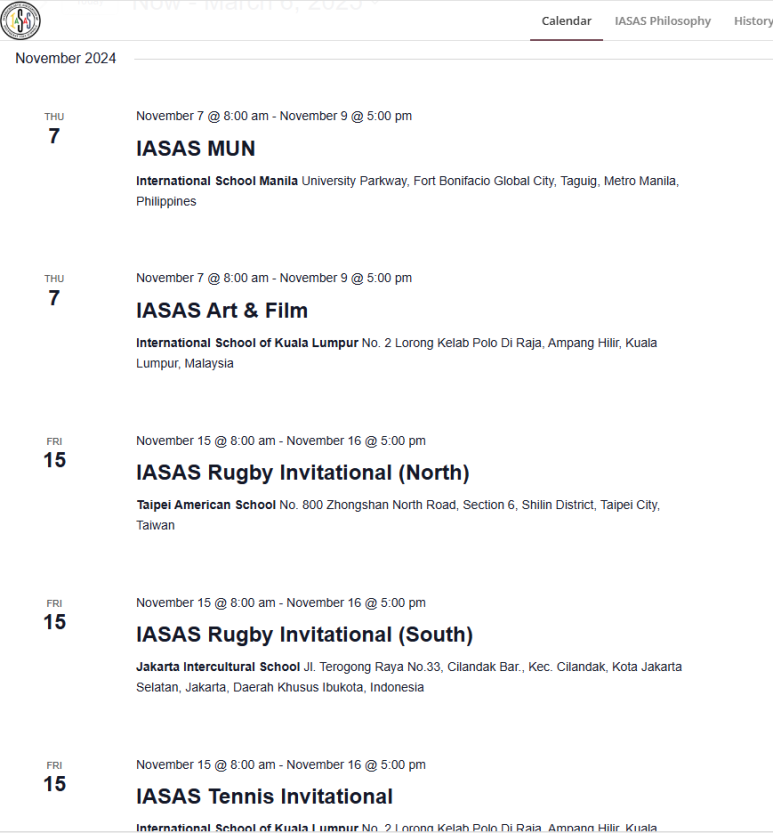Click the IASAS MUN date and time text
773x833 pixels.
274,116
